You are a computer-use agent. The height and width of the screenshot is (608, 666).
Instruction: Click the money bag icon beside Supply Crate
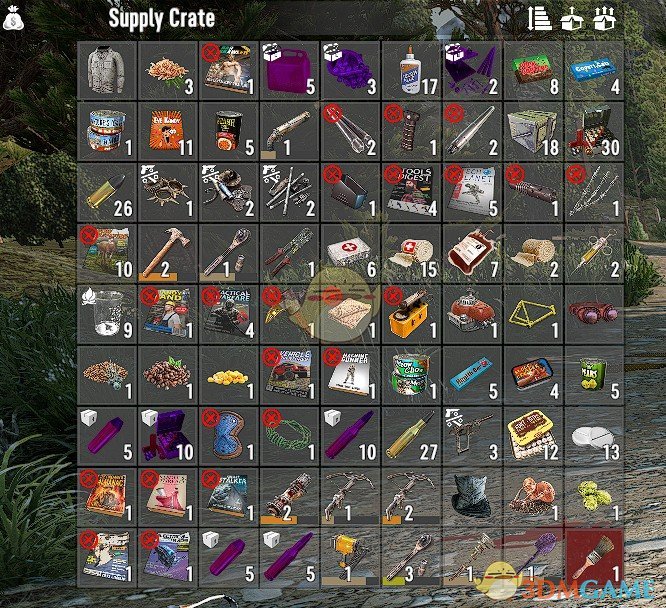(13, 18)
